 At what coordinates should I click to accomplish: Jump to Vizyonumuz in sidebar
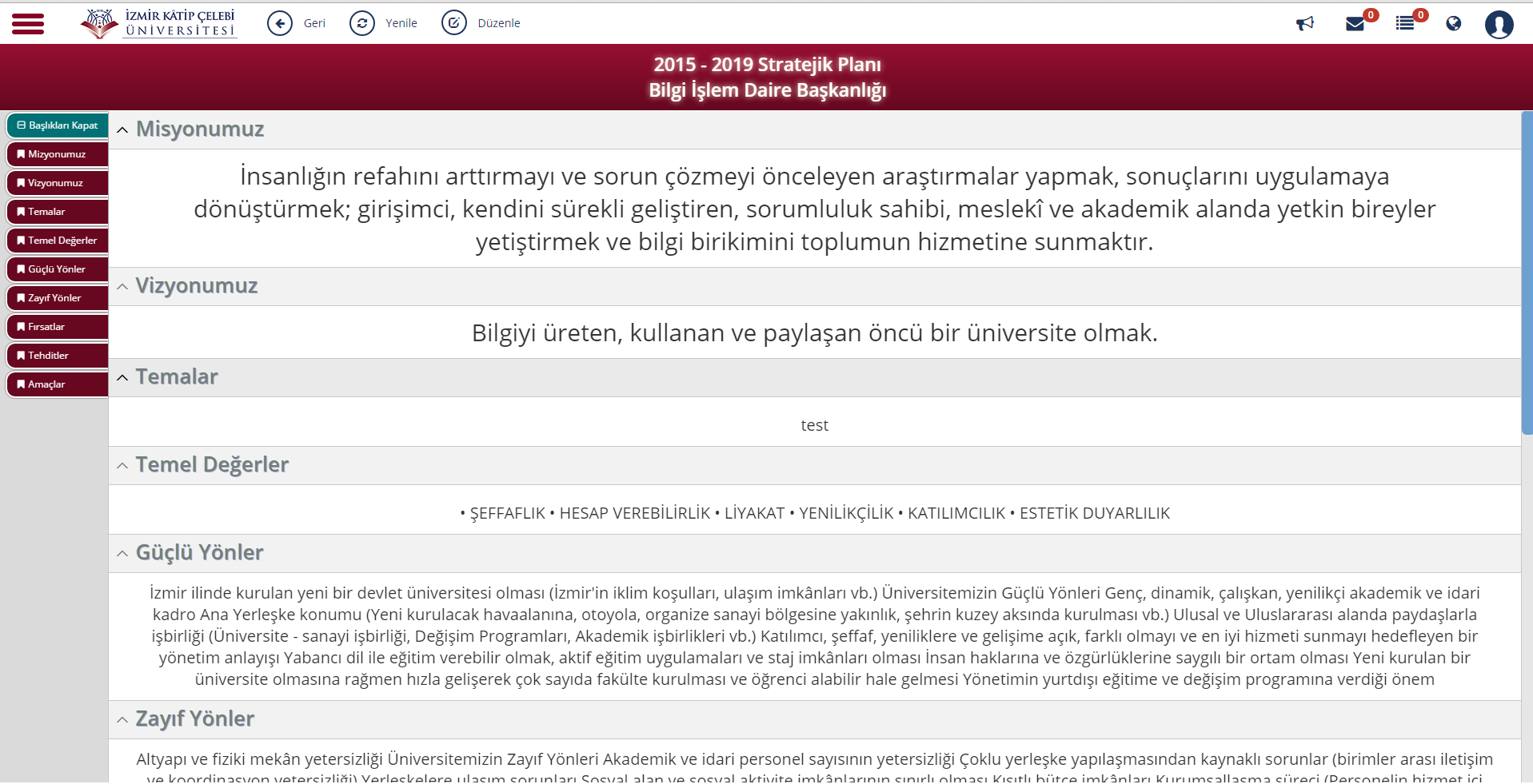(x=58, y=183)
